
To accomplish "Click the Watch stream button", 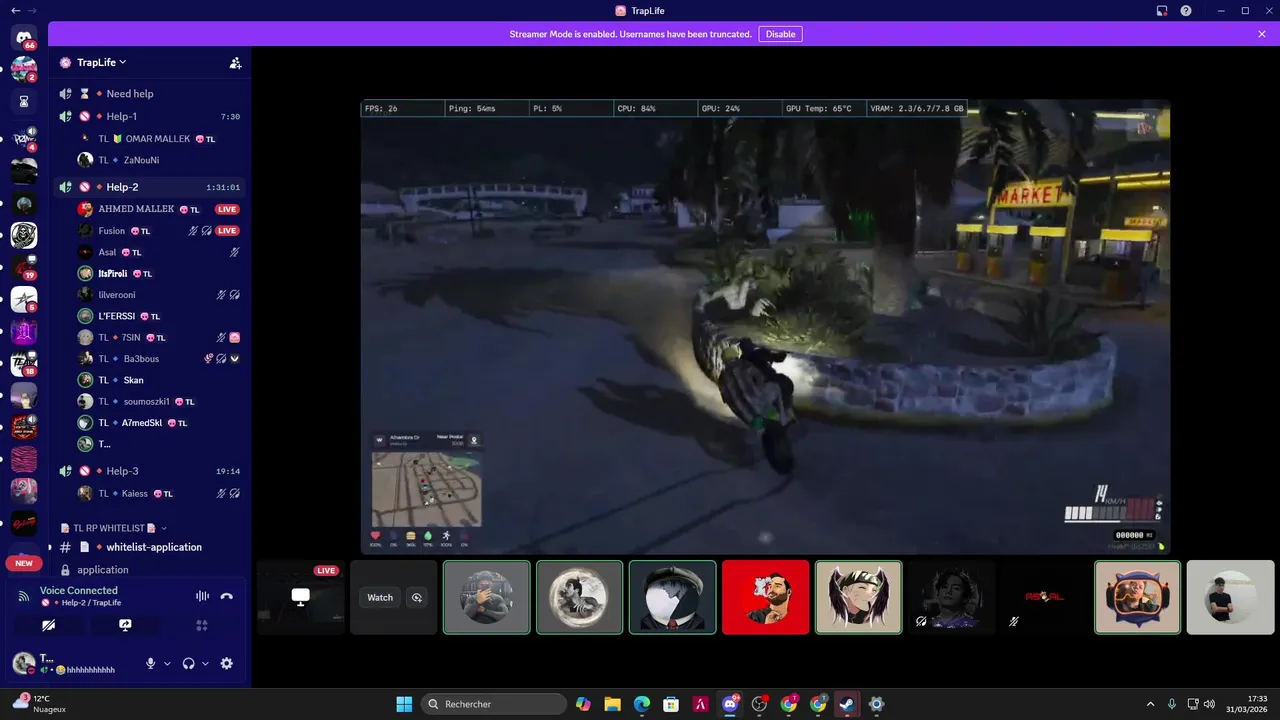I will [380, 597].
